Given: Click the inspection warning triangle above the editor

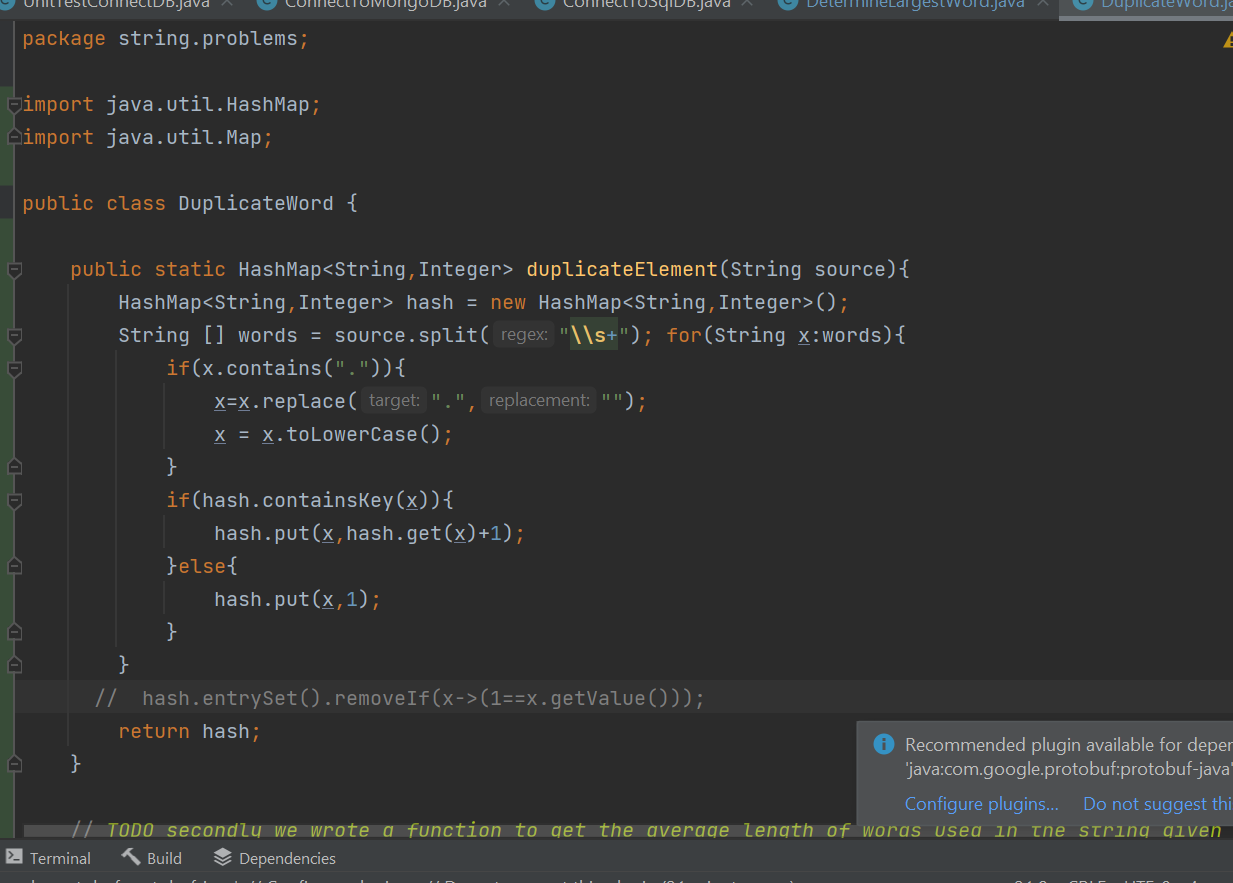Looking at the screenshot, I should click(x=1227, y=39).
